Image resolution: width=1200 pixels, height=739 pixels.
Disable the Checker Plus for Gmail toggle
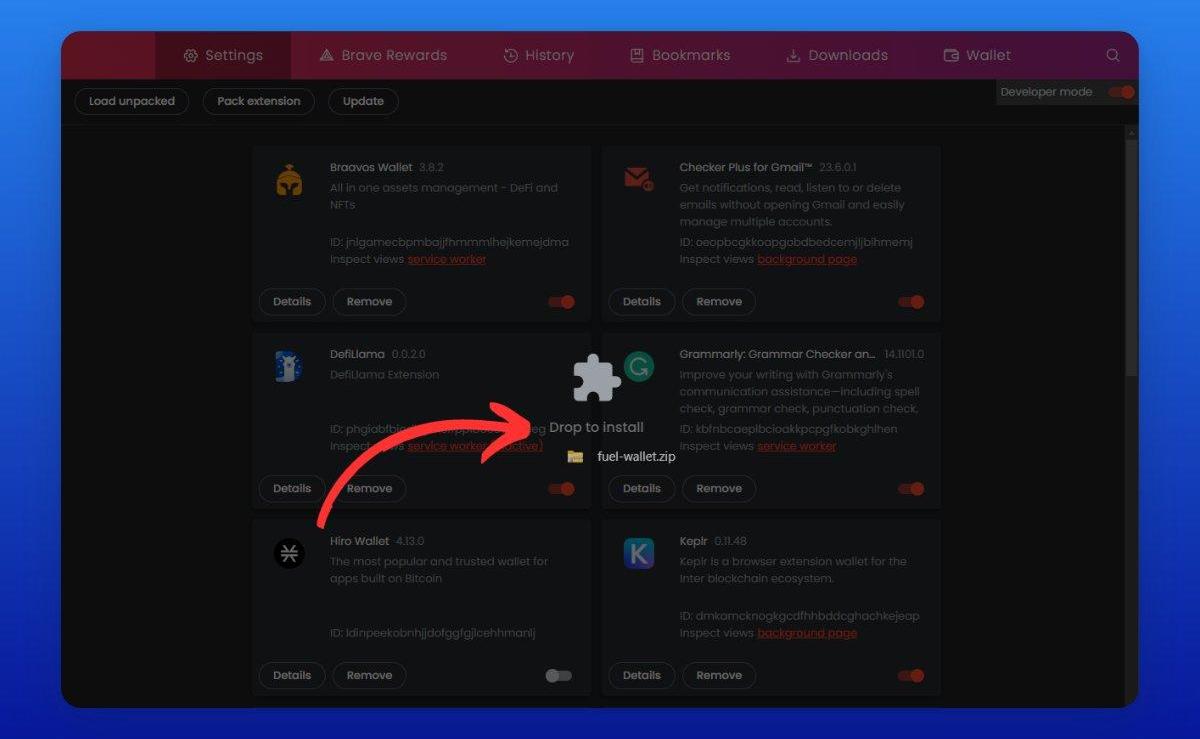click(x=911, y=302)
